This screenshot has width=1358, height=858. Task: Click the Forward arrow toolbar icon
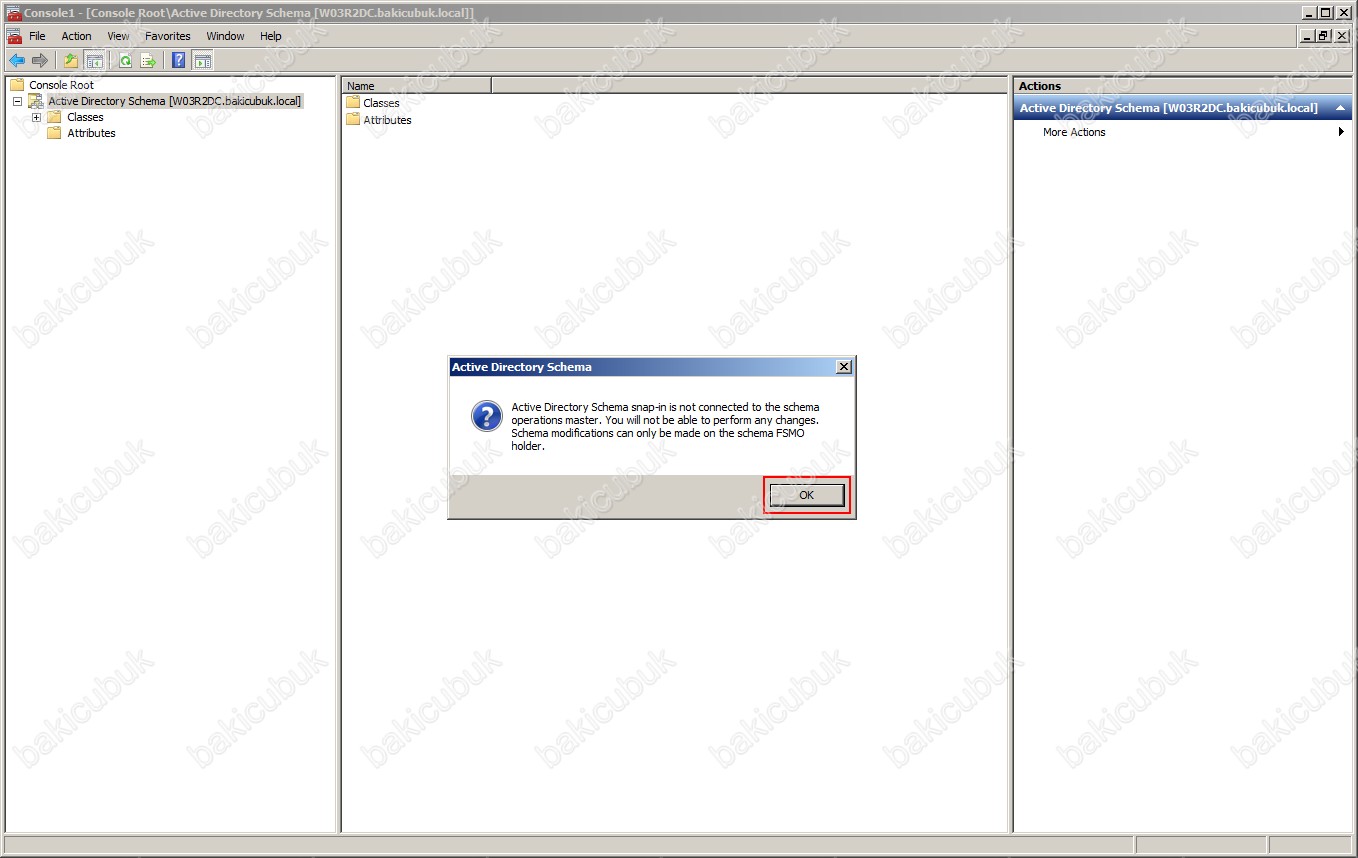pyautogui.click(x=40, y=60)
